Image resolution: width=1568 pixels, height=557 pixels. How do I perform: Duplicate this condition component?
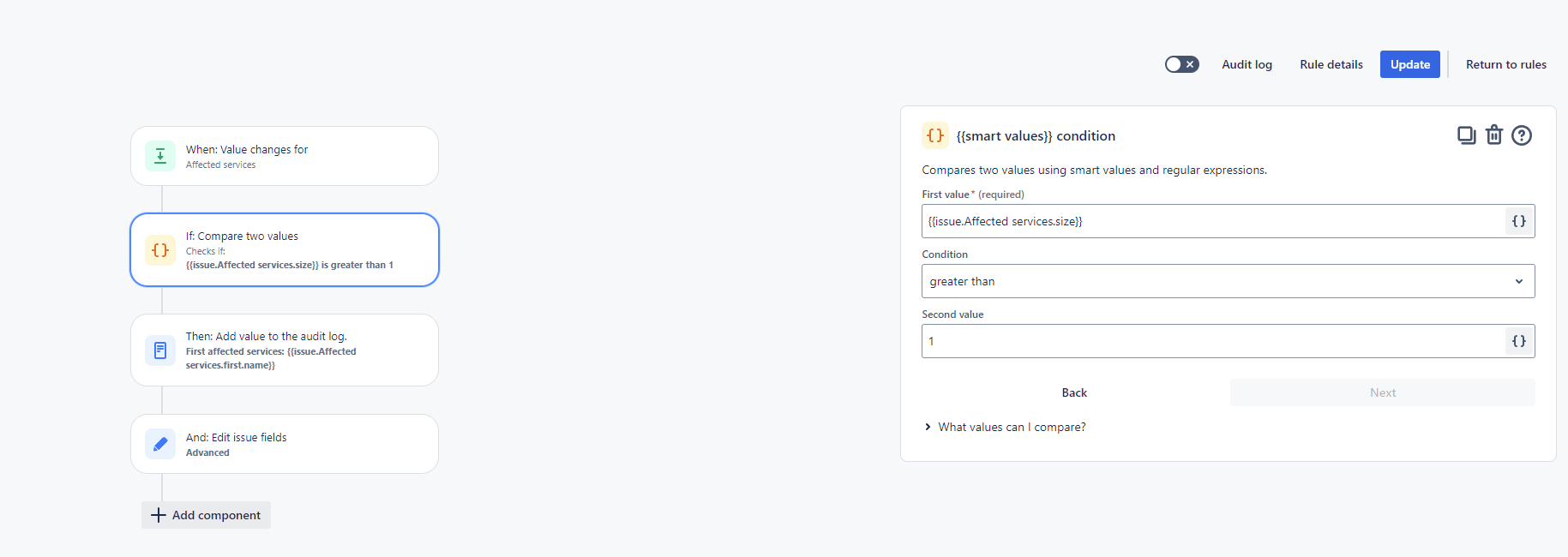pyautogui.click(x=1467, y=135)
